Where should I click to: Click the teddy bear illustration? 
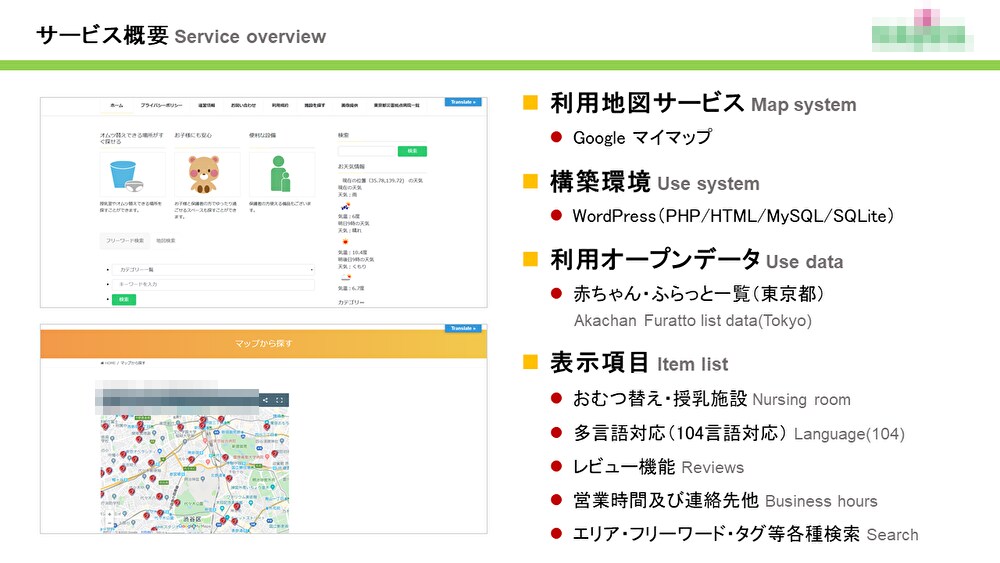pos(203,174)
